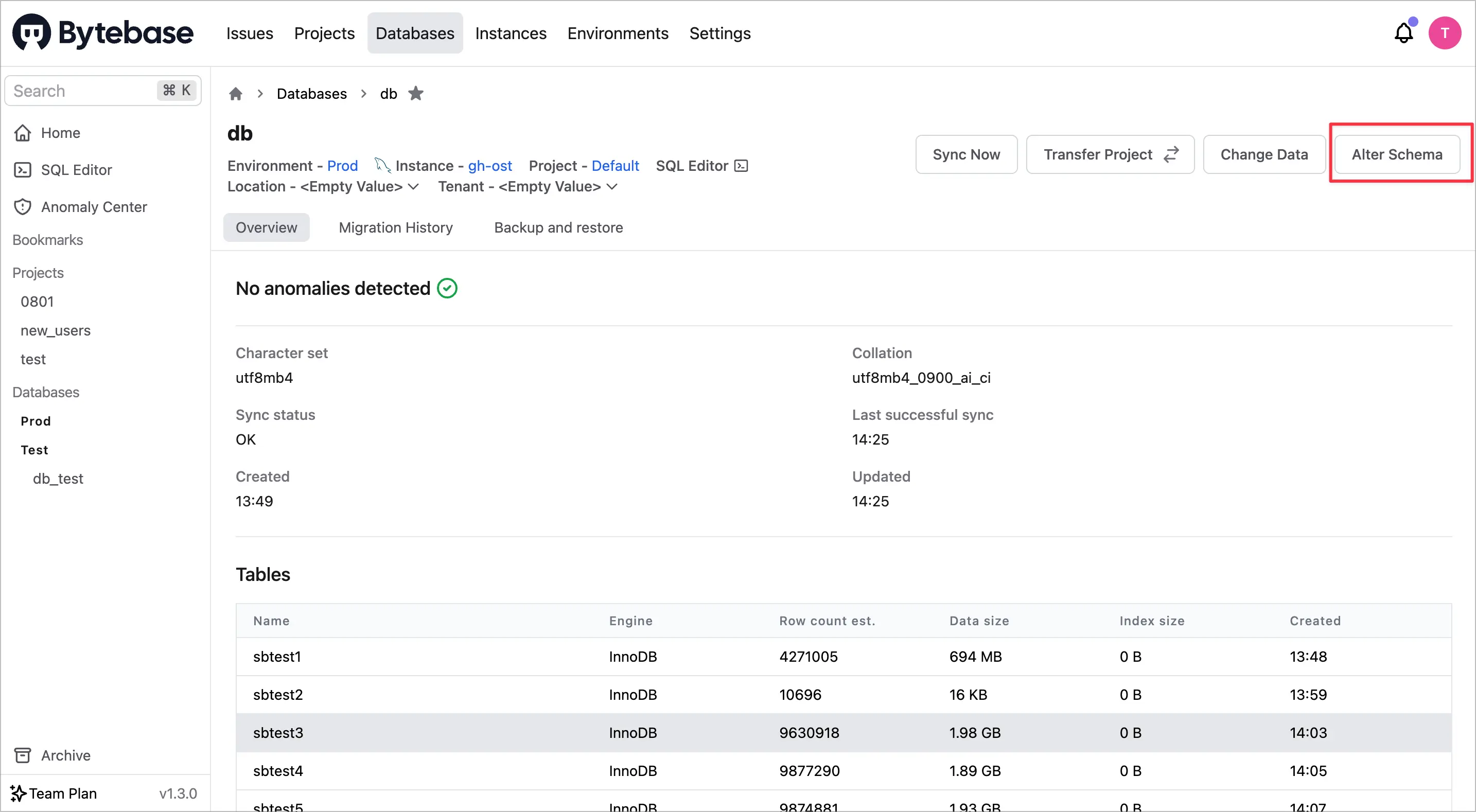Viewport: 1476px width, 812px height.
Task: Switch to the Migration History tab
Action: point(395,227)
